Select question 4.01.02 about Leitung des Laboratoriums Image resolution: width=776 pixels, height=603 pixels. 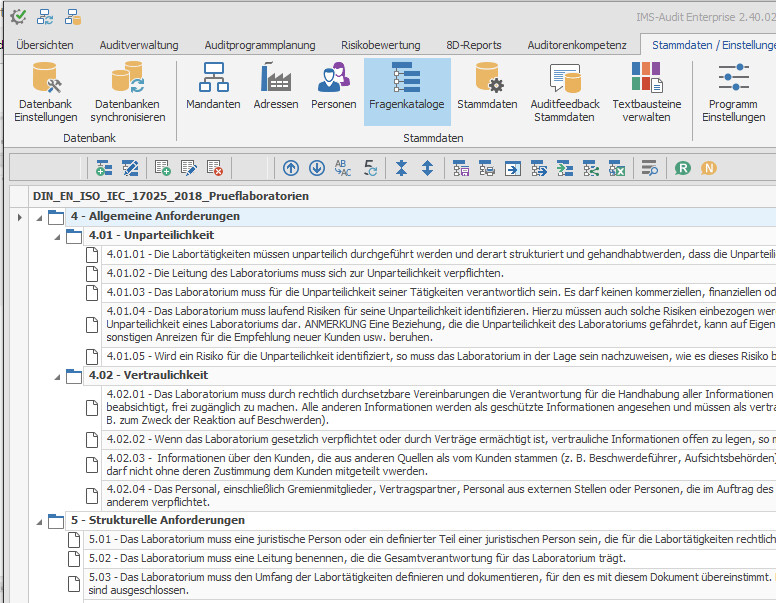pyautogui.click(x=440, y=273)
